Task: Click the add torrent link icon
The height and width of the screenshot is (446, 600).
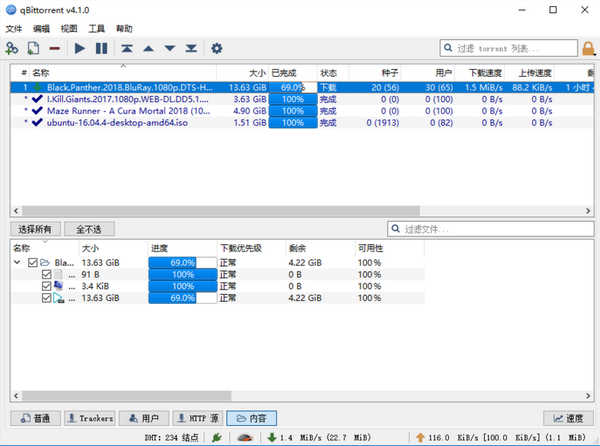Action: click(x=11, y=49)
